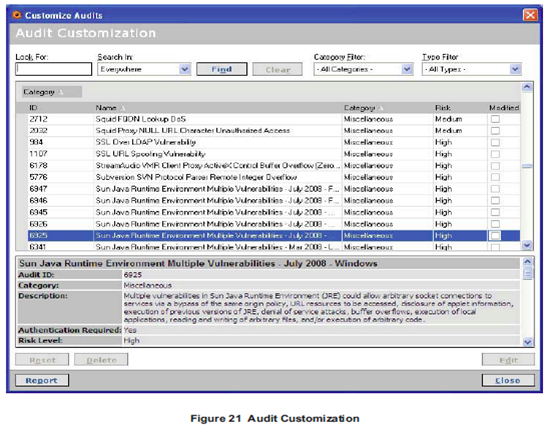Click the Category grouping header chip
Screen dimensions: 554x427
click(x=52, y=92)
